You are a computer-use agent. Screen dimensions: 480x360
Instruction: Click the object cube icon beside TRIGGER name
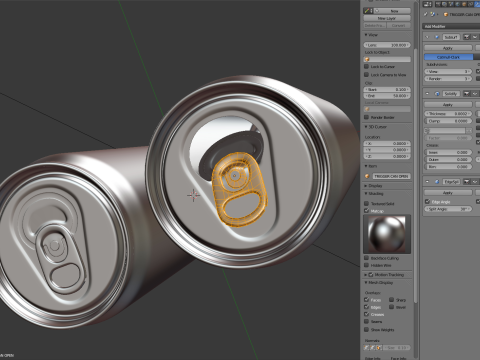[446, 14]
